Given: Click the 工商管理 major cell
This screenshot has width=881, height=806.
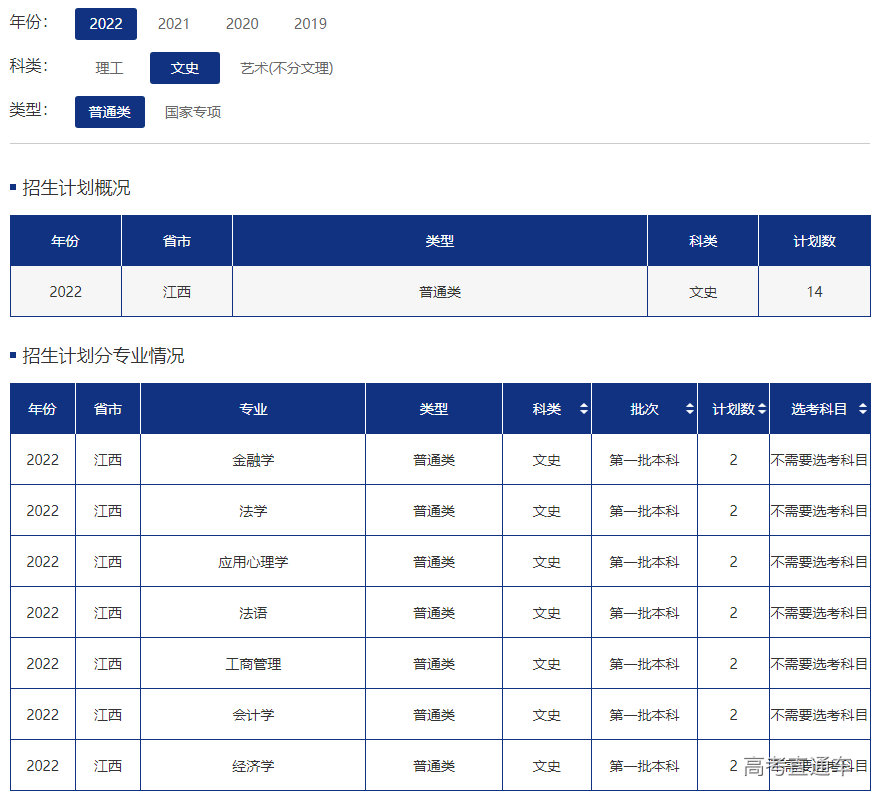Looking at the screenshot, I should coord(253,664).
